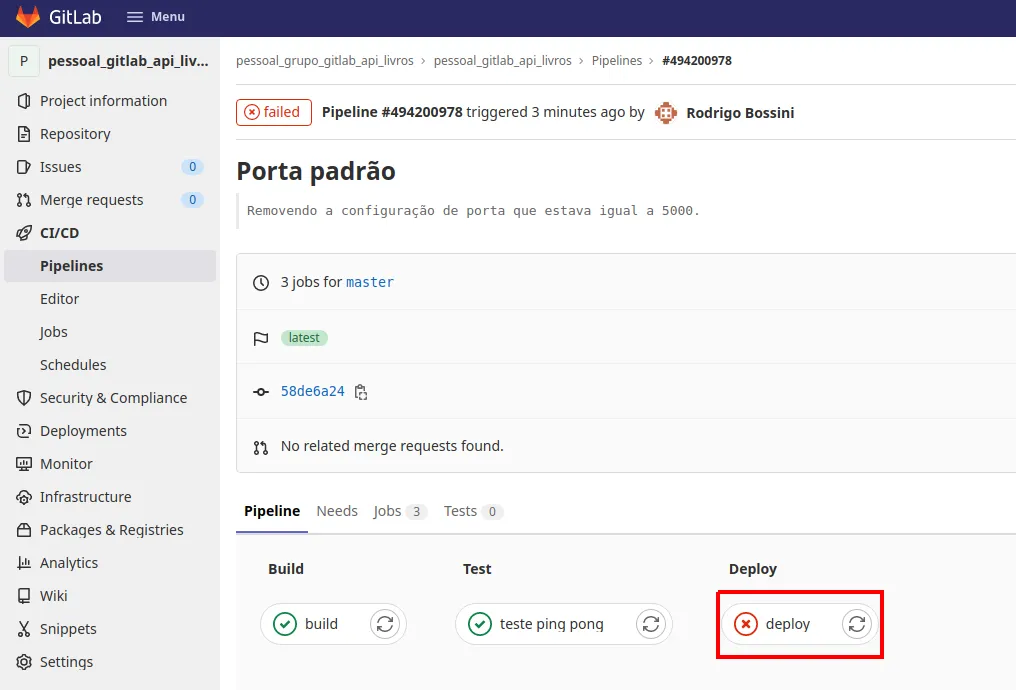Click the Wiki book icon
This screenshot has width=1016, height=690.
point(24,596)
